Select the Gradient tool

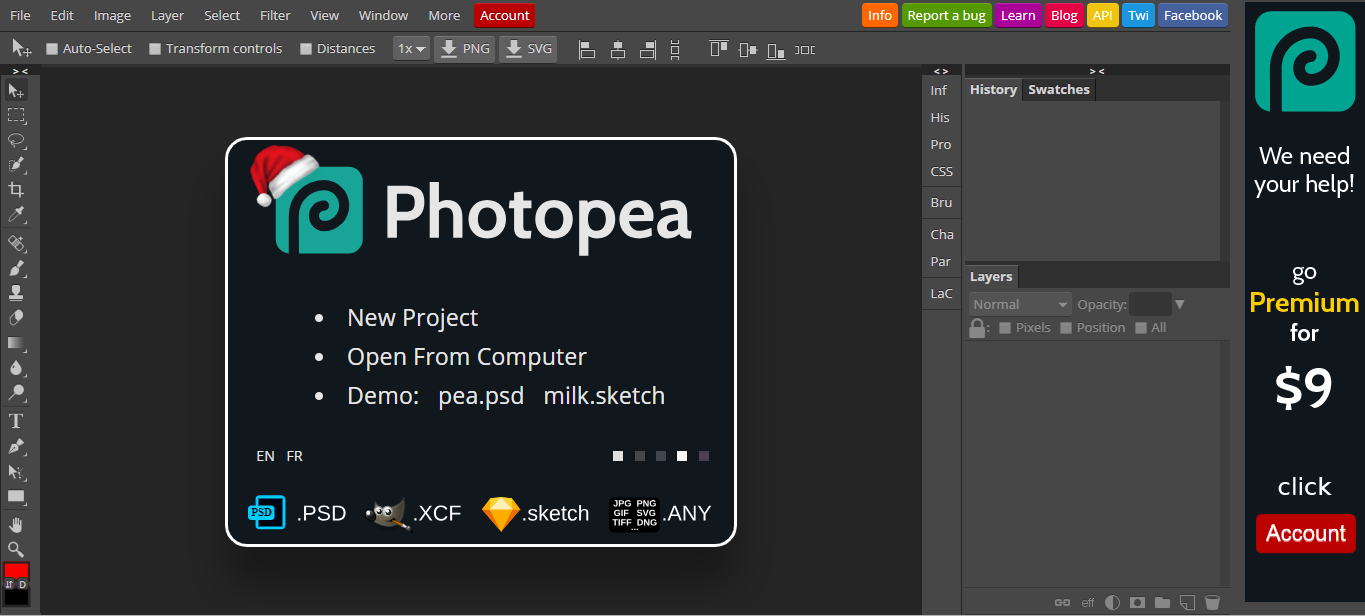[x=16, y=343]
